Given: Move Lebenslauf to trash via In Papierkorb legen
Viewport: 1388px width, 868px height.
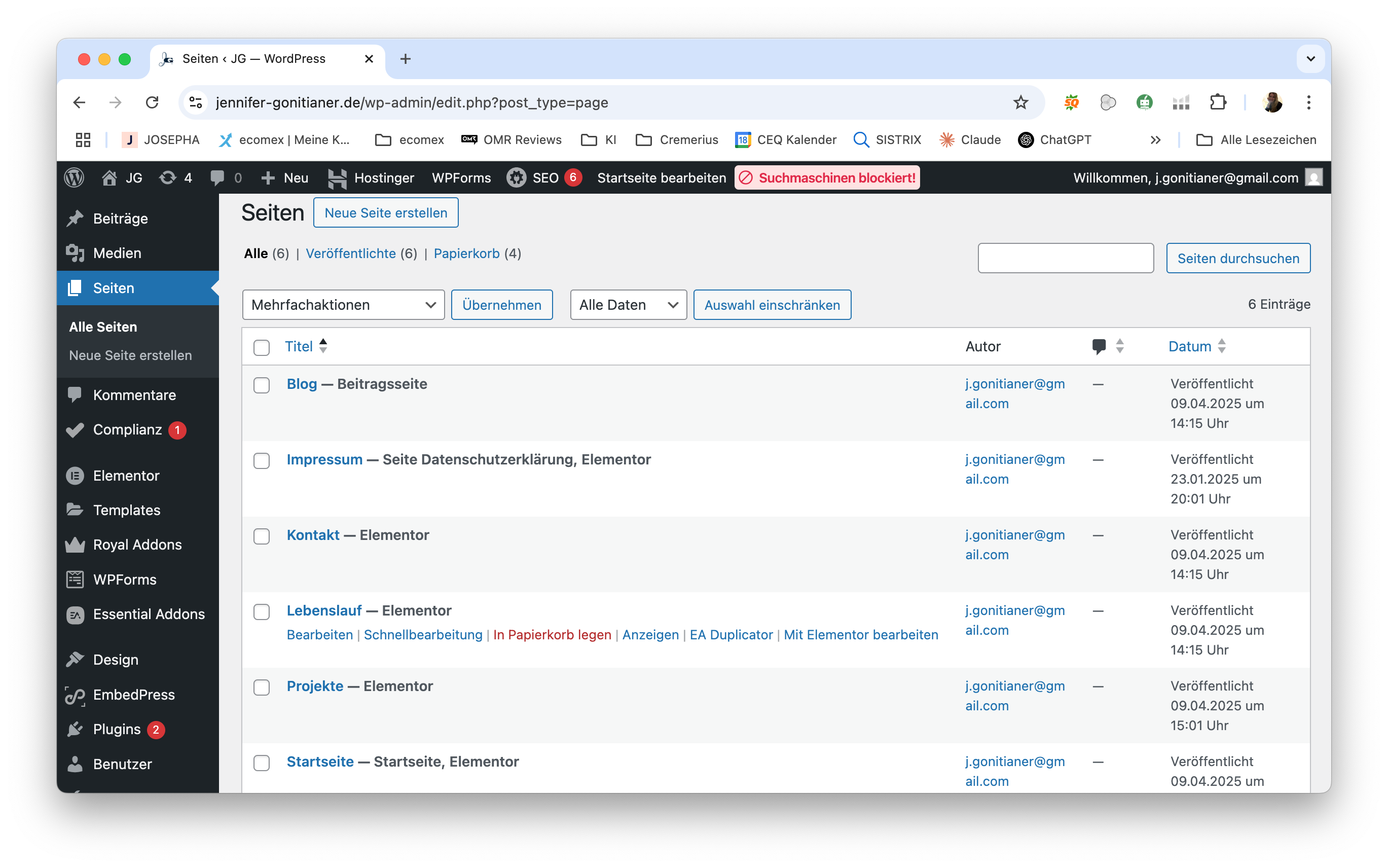Looking at the screenshot, I should (552, 635).
